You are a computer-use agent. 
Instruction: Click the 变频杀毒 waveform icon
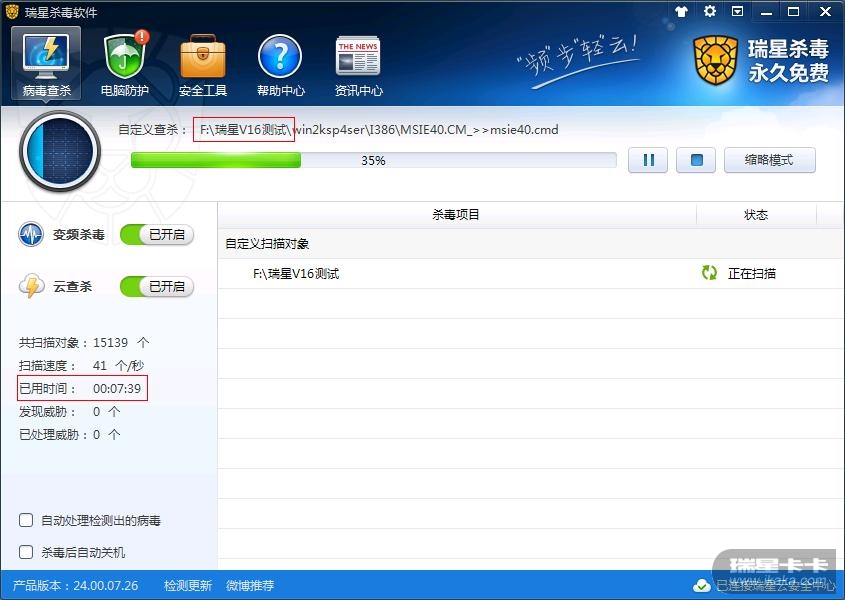[31, 235]
